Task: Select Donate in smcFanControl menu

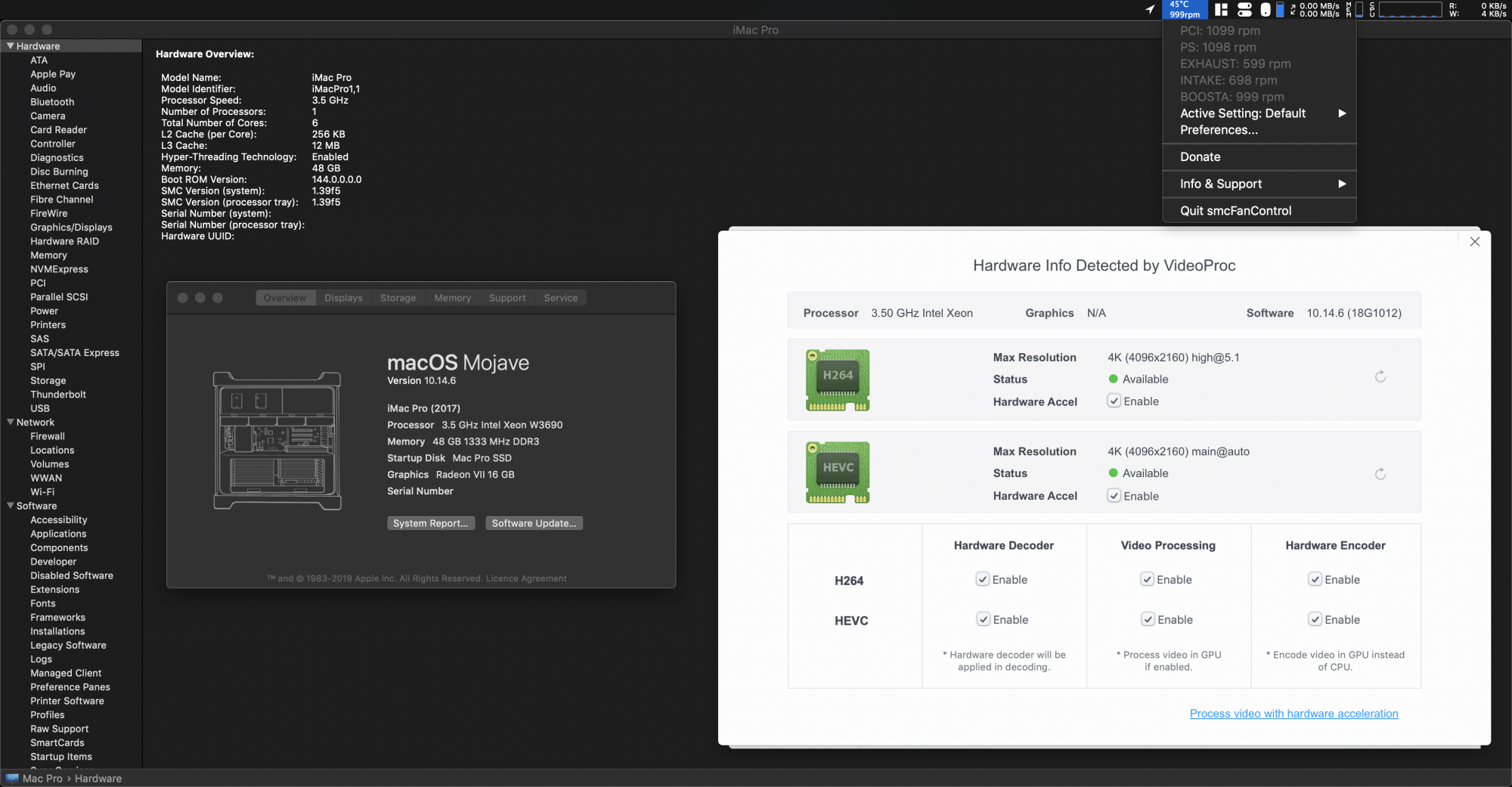Action: [x=1259, y=156]
